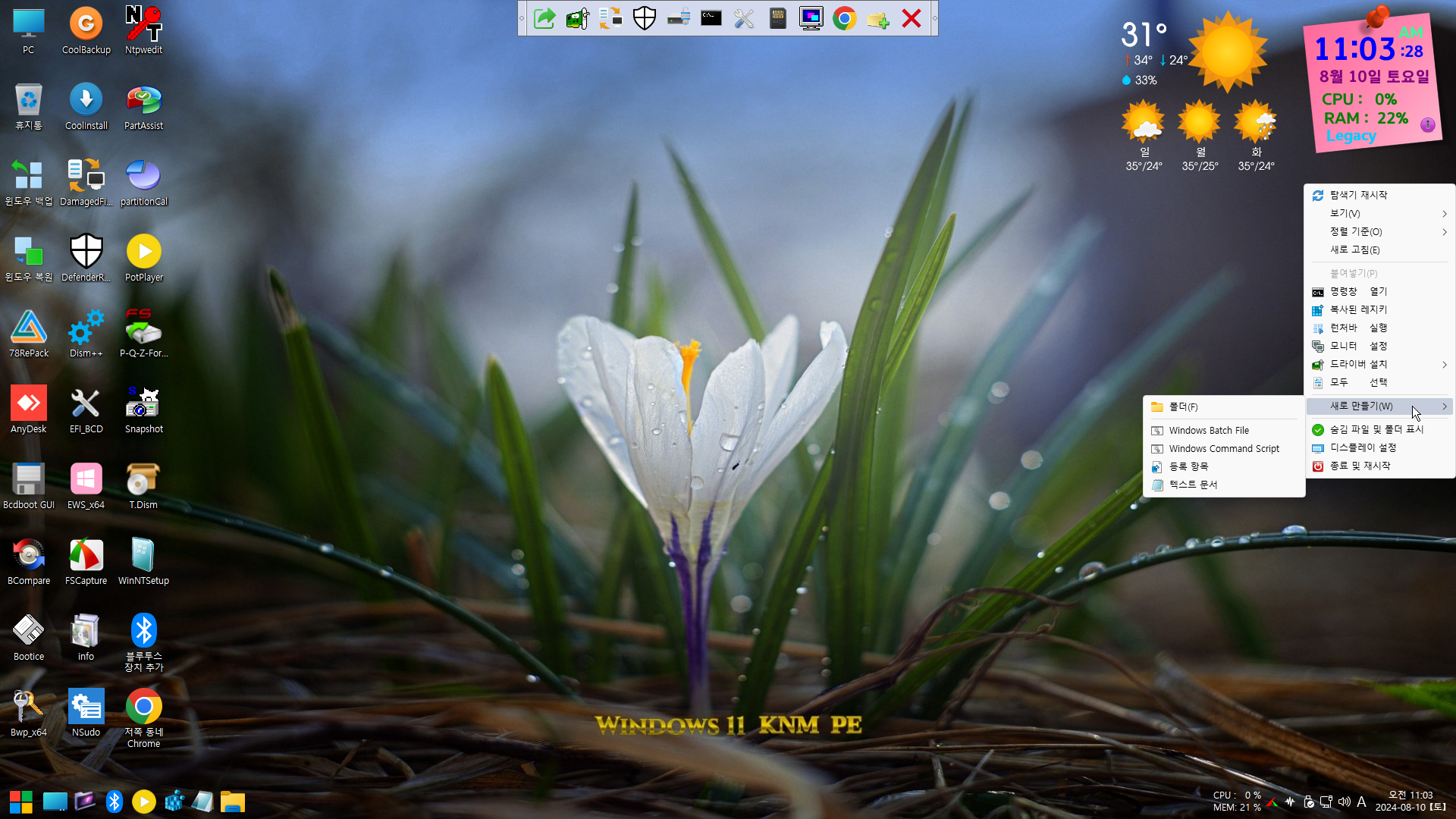Screen dimensions: 1456x819
Task: Click the volume speaker in system tray
Action: point(1344,802)
